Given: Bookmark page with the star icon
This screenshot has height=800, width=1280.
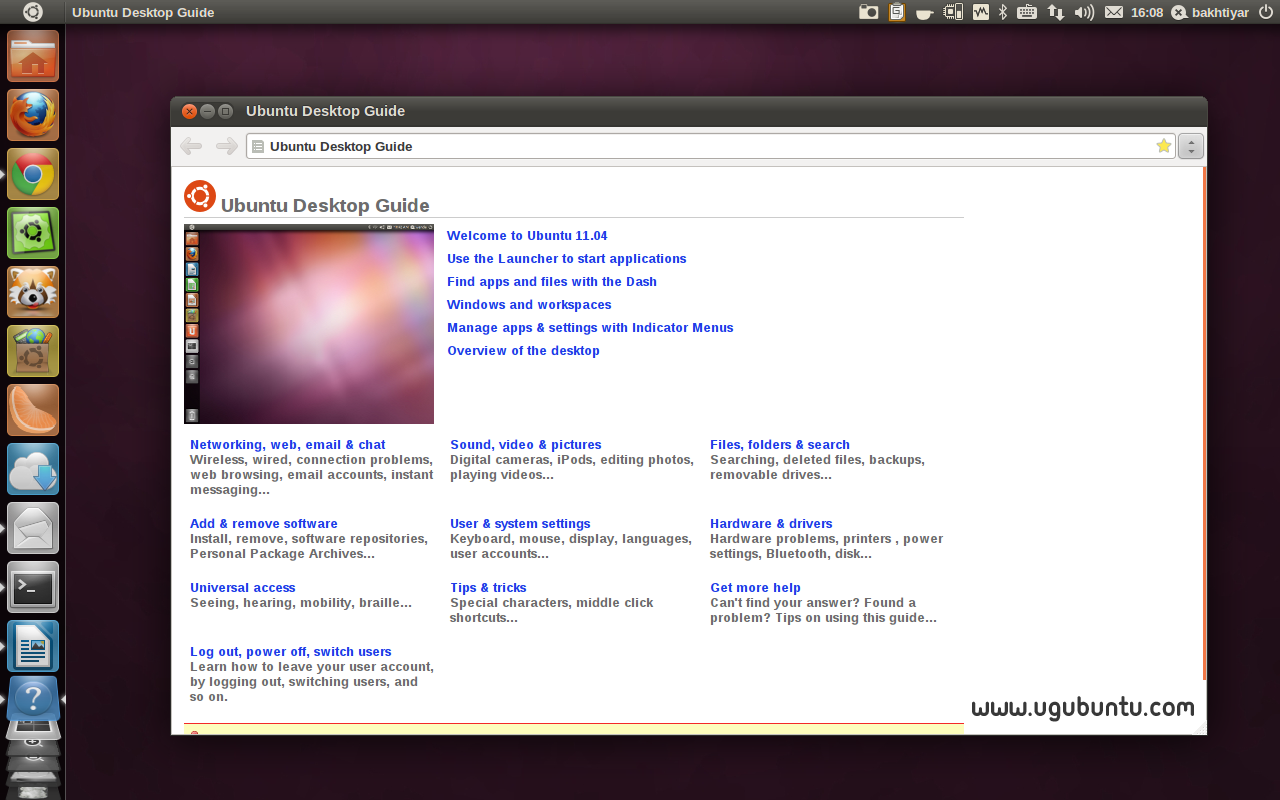Looking at the screenshot, I should [1163, 146].
